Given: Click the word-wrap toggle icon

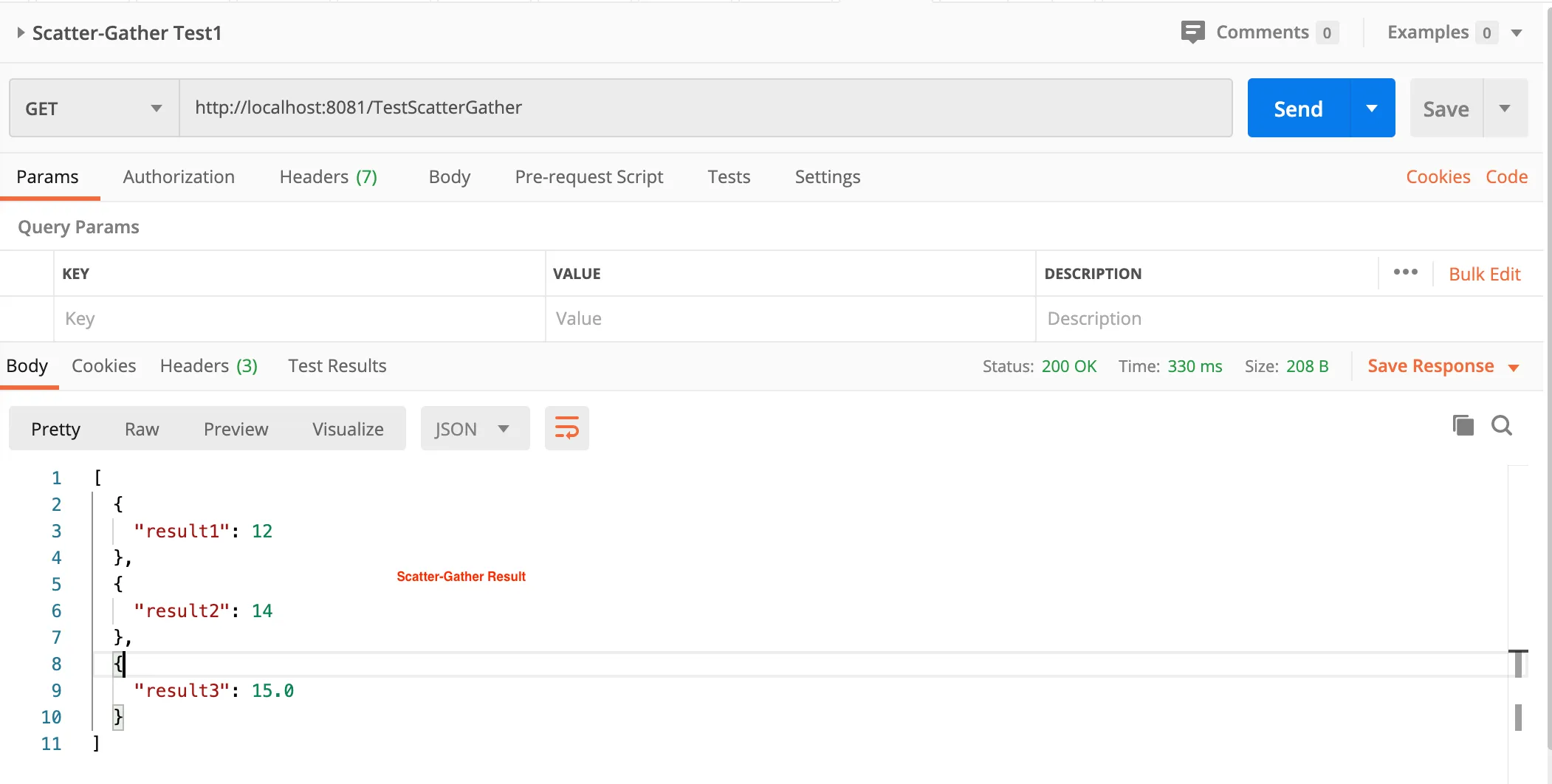Looking at the screenshot, I should [567, 428].
